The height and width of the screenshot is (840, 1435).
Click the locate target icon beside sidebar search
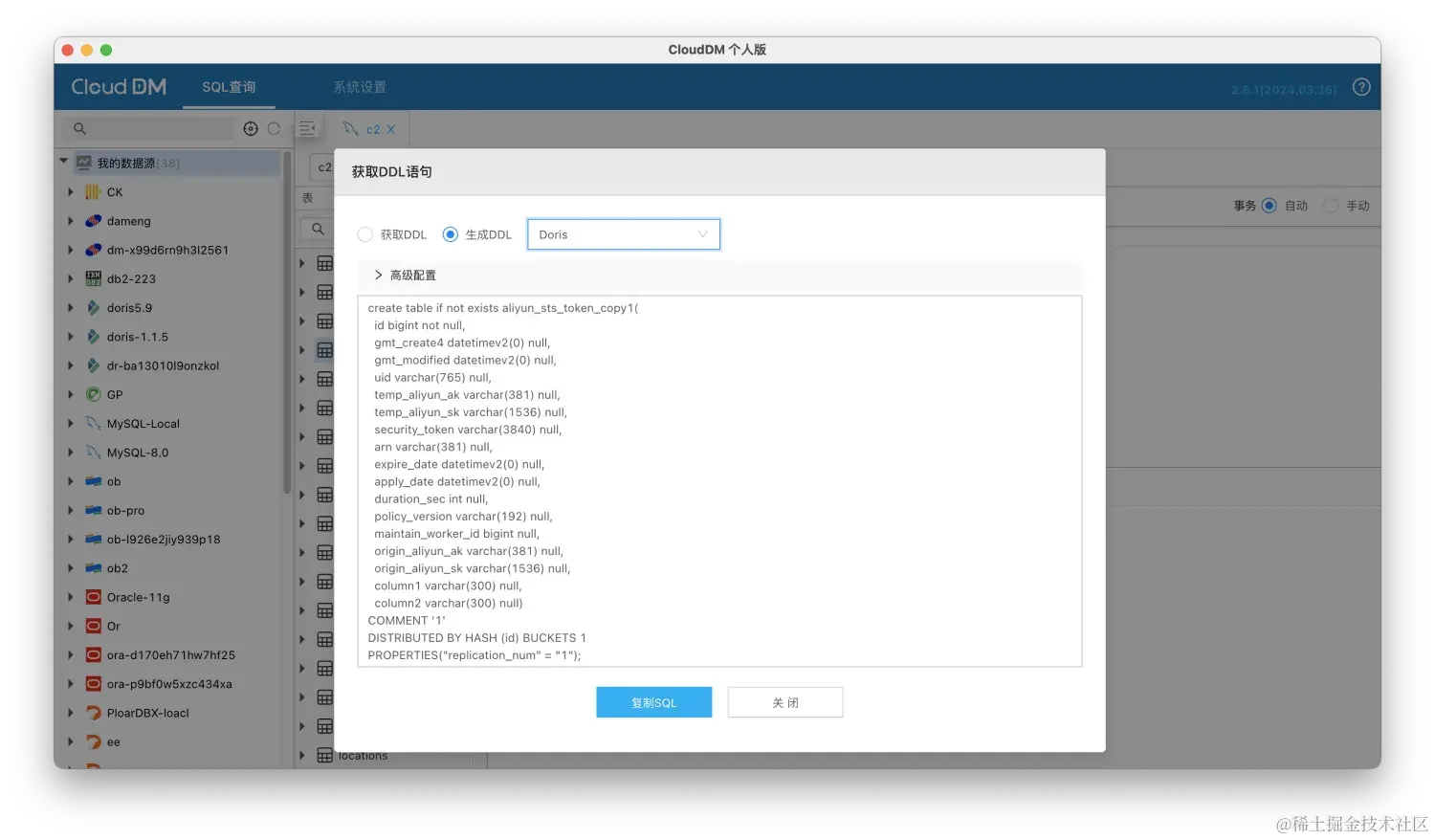point(251,128)
